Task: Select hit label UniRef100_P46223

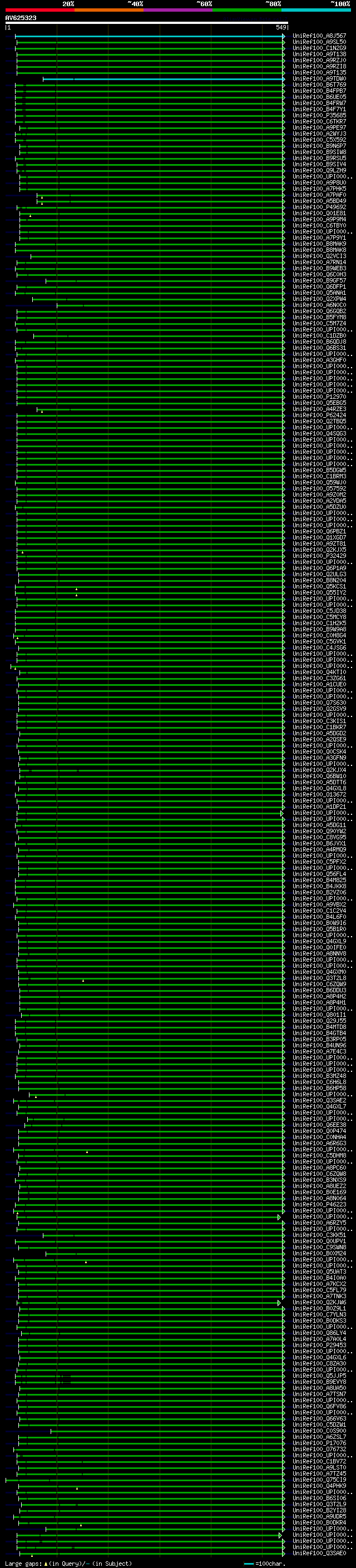Action: click(319, 1205)
